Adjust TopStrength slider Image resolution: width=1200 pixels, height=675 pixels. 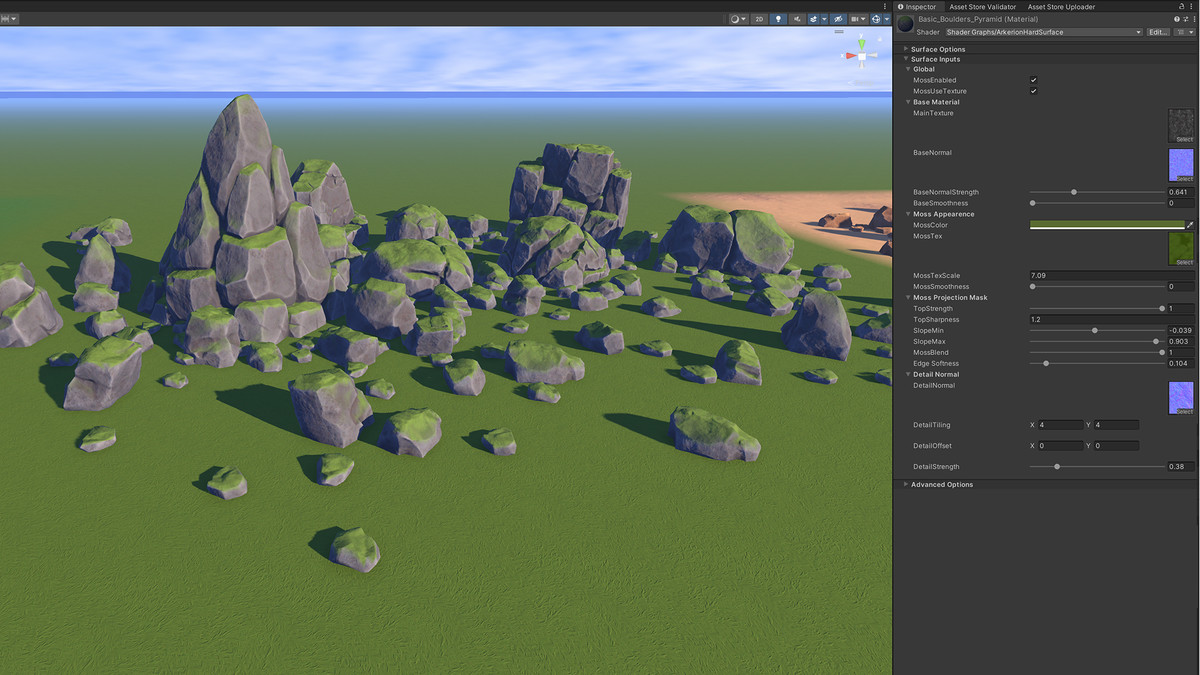1097,308
